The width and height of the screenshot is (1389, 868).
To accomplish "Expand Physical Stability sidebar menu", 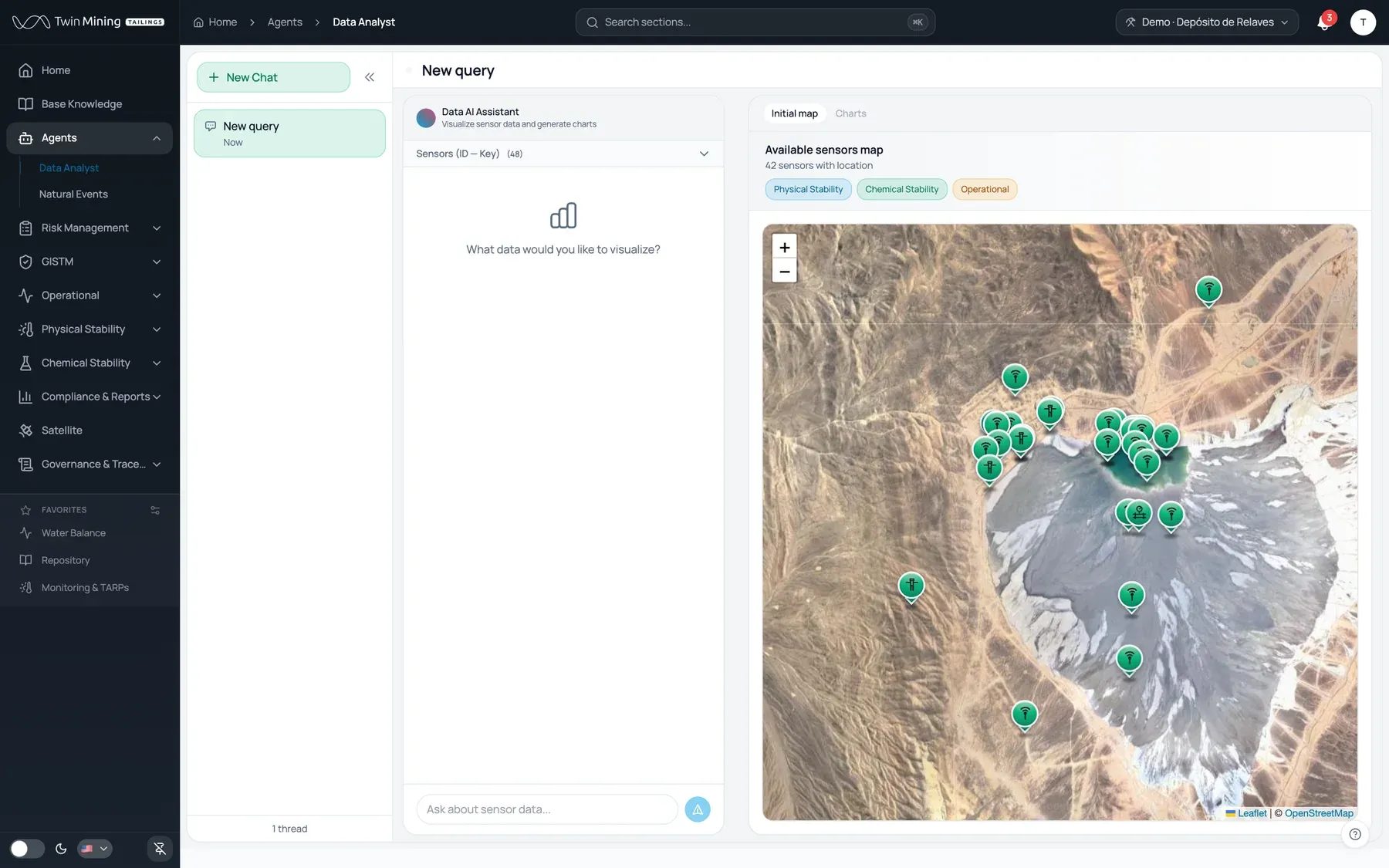I will (90, 329).
